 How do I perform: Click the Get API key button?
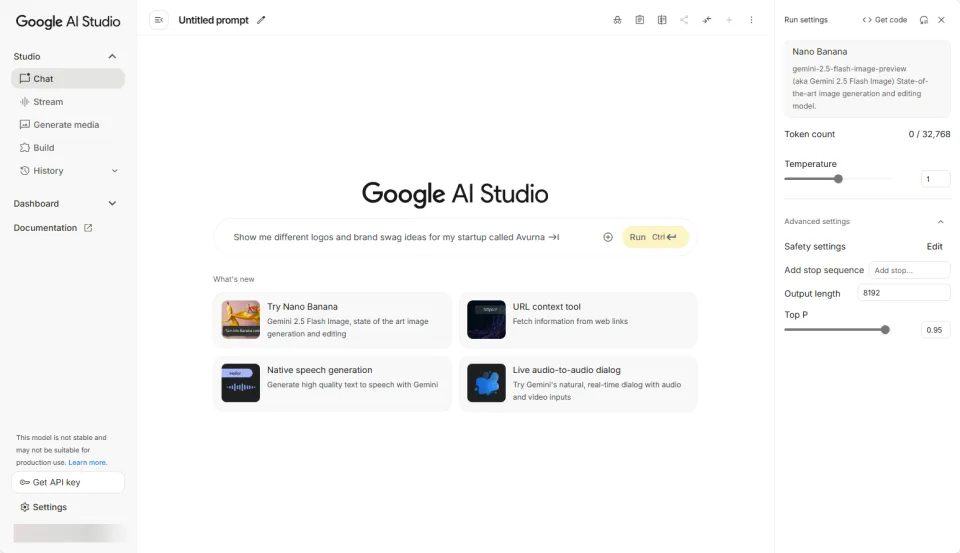coord(68,483)
